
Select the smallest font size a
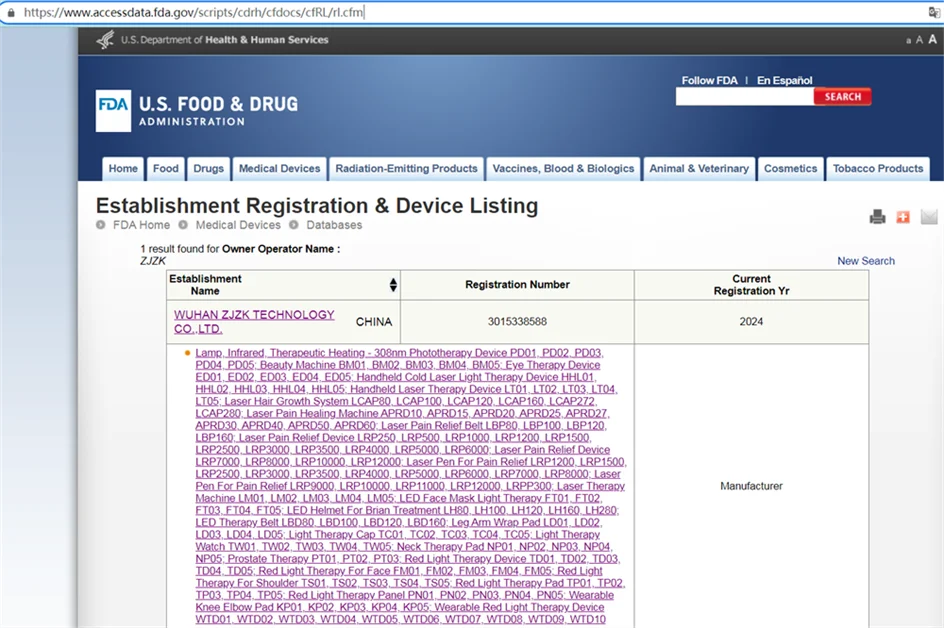[908, 41]
